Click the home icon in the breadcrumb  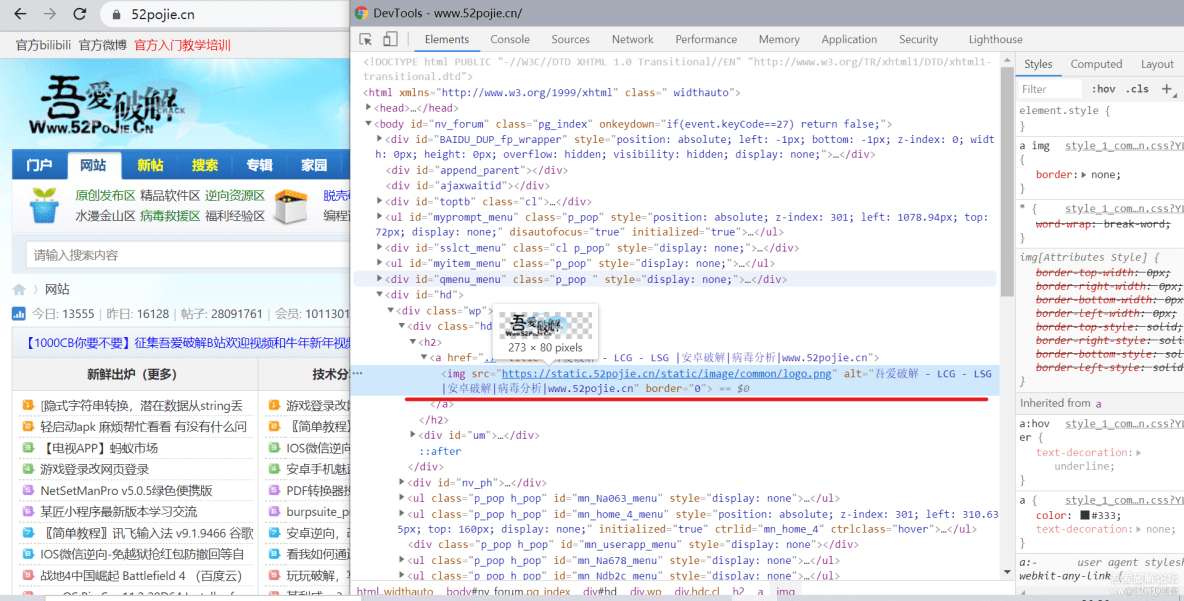point(19,289)
